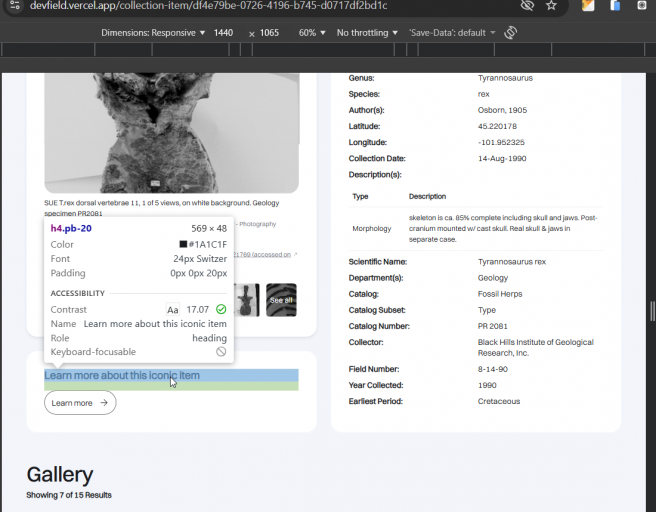This screenshot has height=512, width=656.
Task: Click the Department value Geology
Action: pyautogui.click(x=493, y=278)
